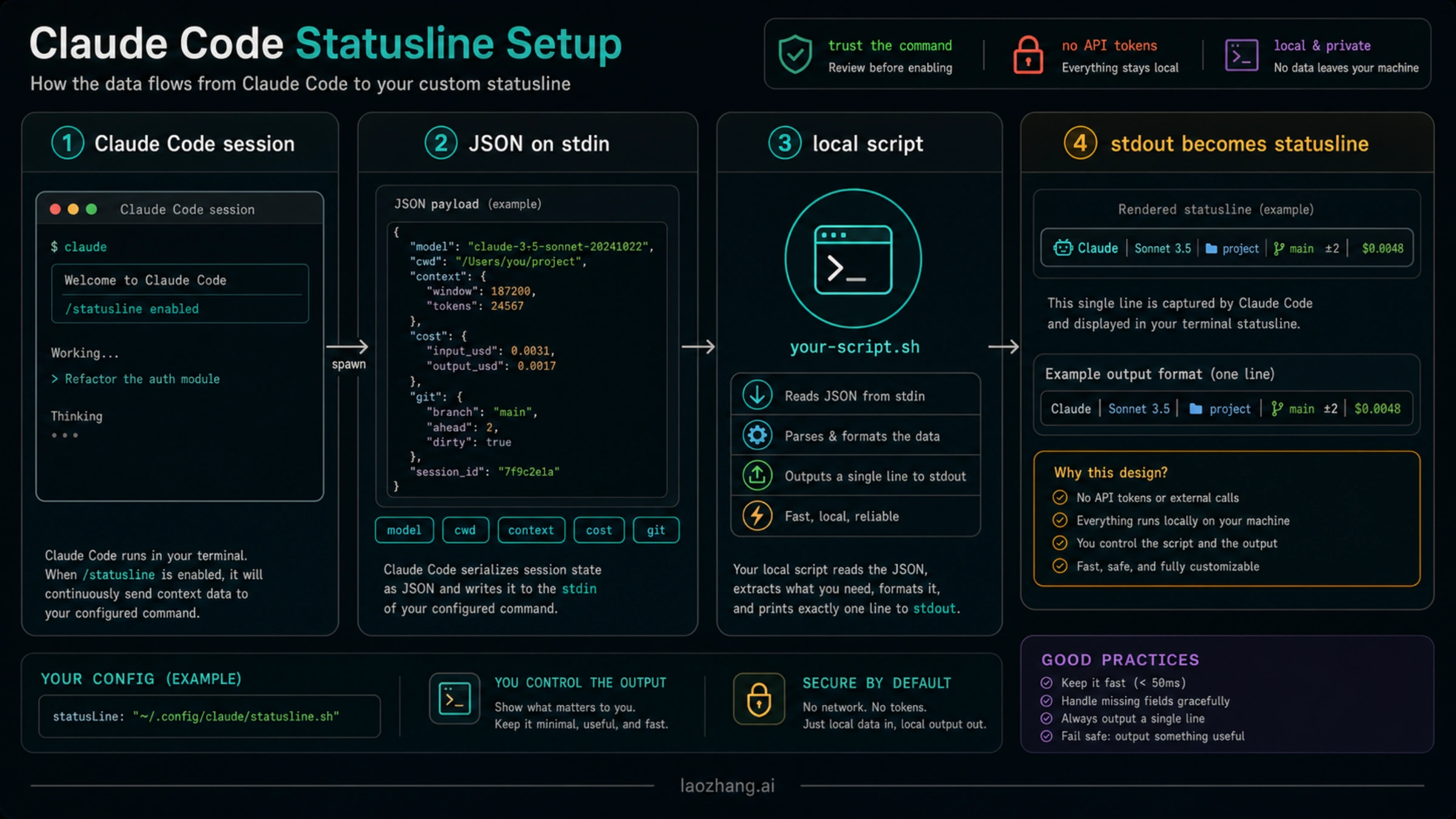1456x819 pixels.
Task: Click the large terminal icon above your-script.sh
Action: [853, 260]
